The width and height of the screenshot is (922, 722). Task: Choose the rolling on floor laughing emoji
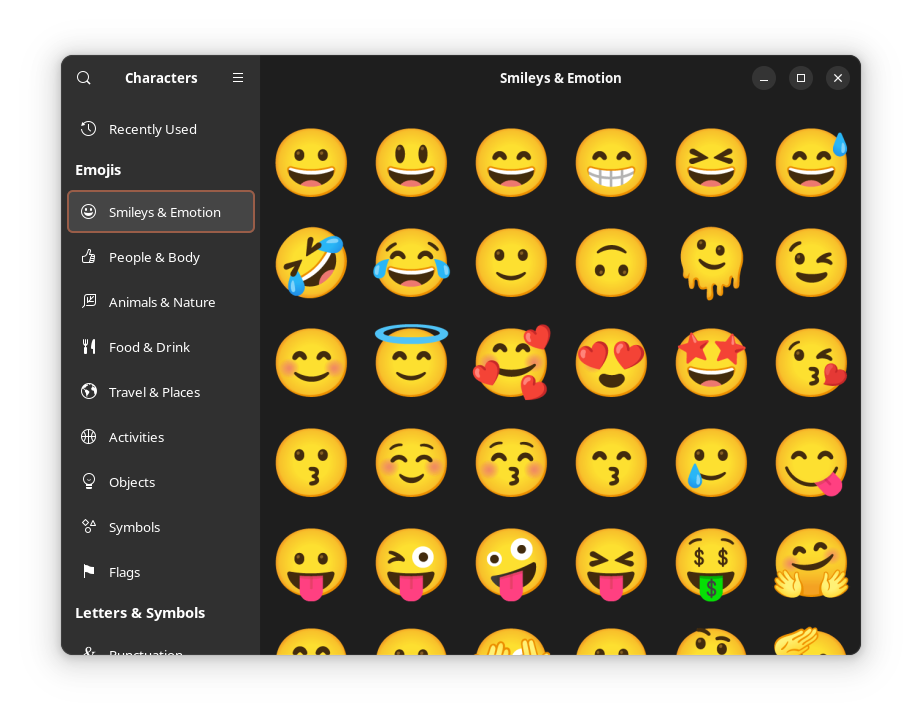(311, 263)
